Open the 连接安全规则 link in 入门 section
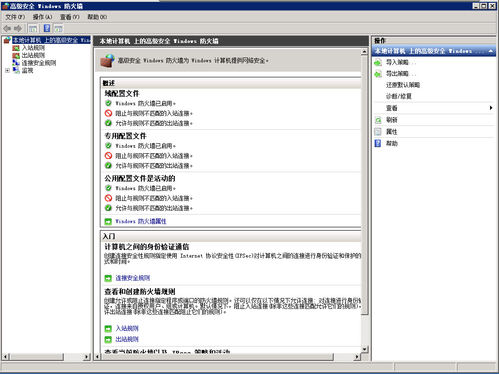Viewport: 499px width, 374px height. pos(133,278)
